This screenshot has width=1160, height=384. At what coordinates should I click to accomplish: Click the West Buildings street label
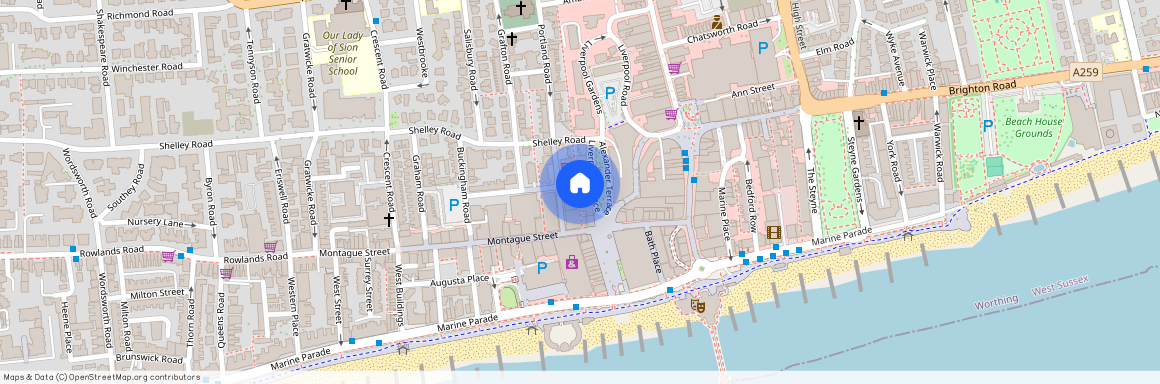[399, 294]
